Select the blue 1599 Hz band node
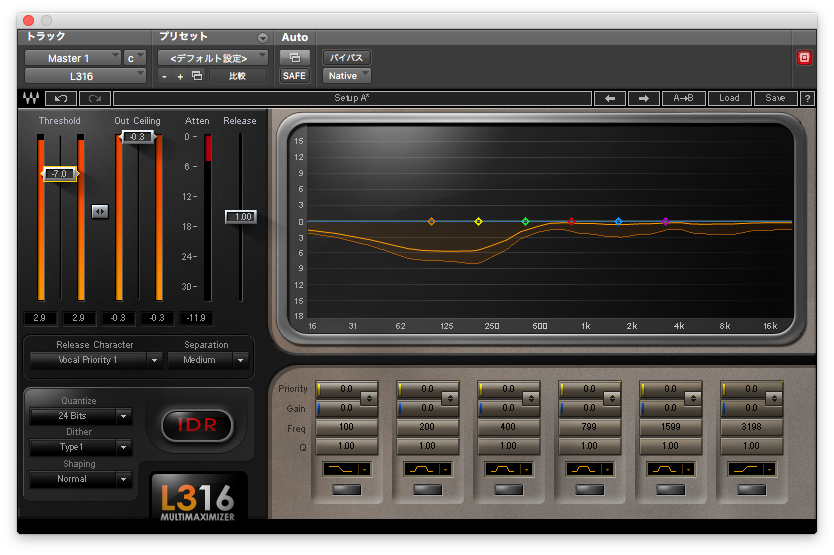This screenshot has width=834, height=555. coord(618,221)
